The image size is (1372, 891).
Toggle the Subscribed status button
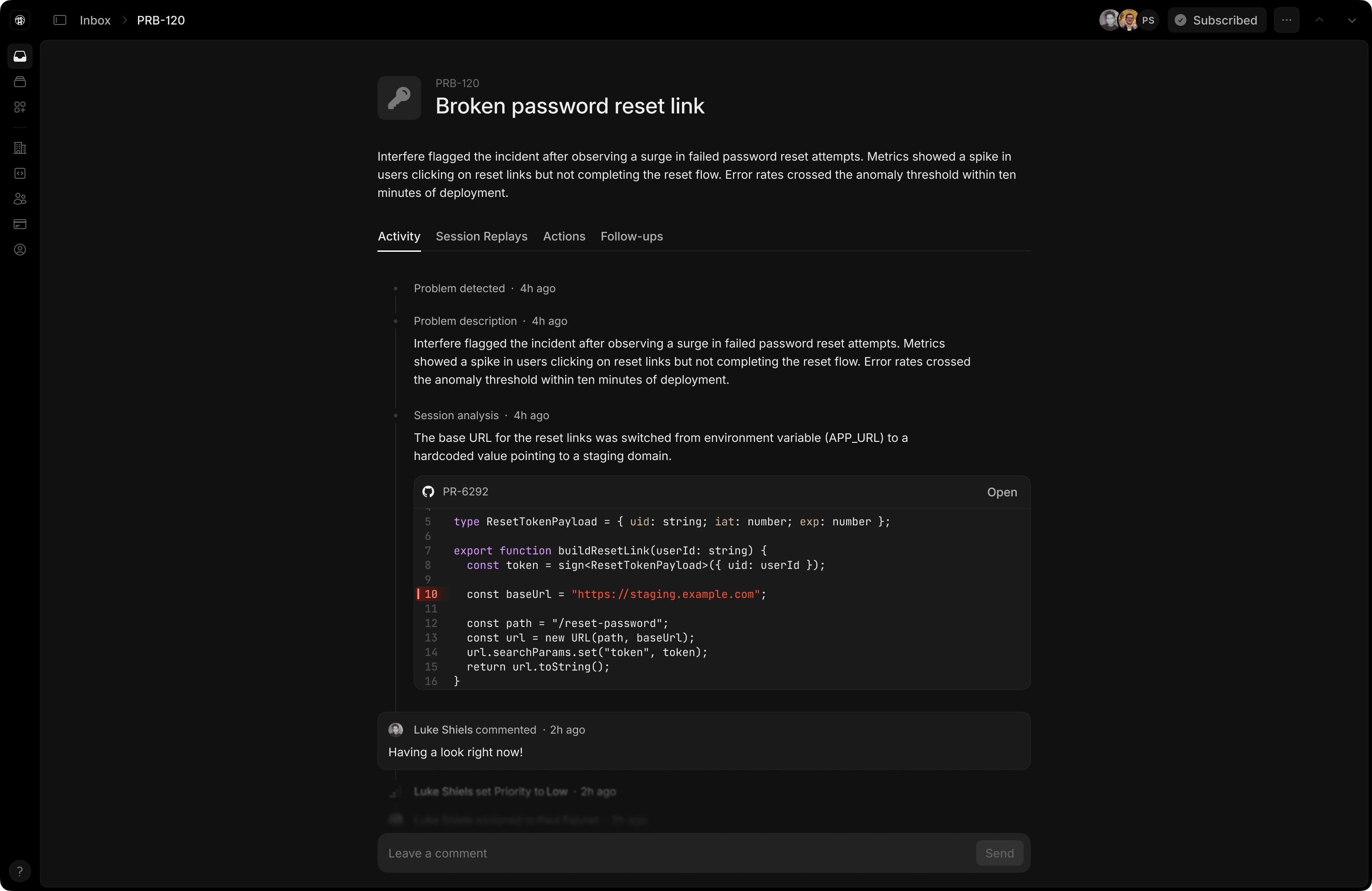coord(1217,20)
